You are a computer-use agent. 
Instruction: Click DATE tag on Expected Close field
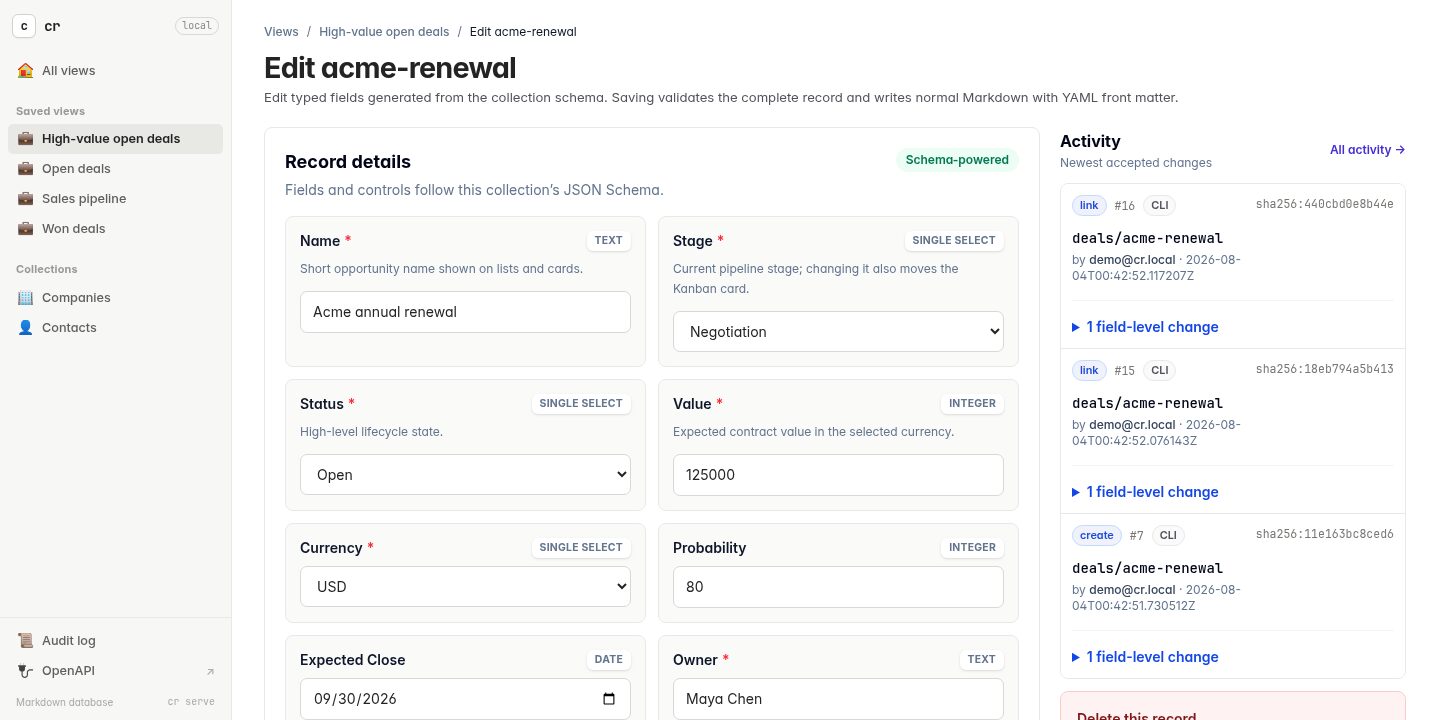[608, 660]
